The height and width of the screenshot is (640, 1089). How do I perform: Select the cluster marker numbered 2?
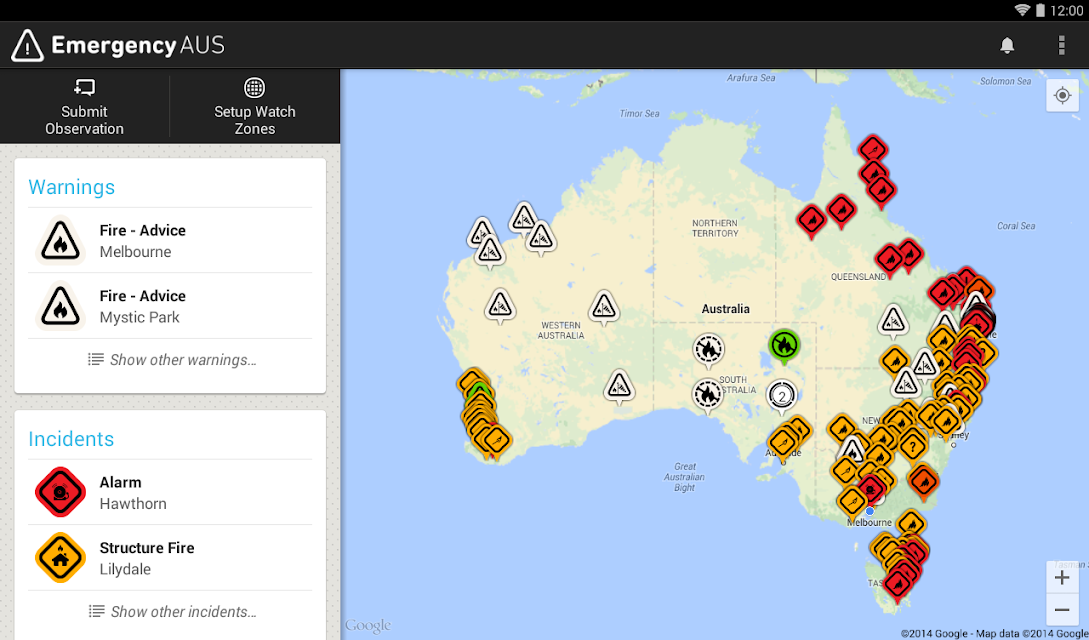pyautogui.click(x=782, y=394)
